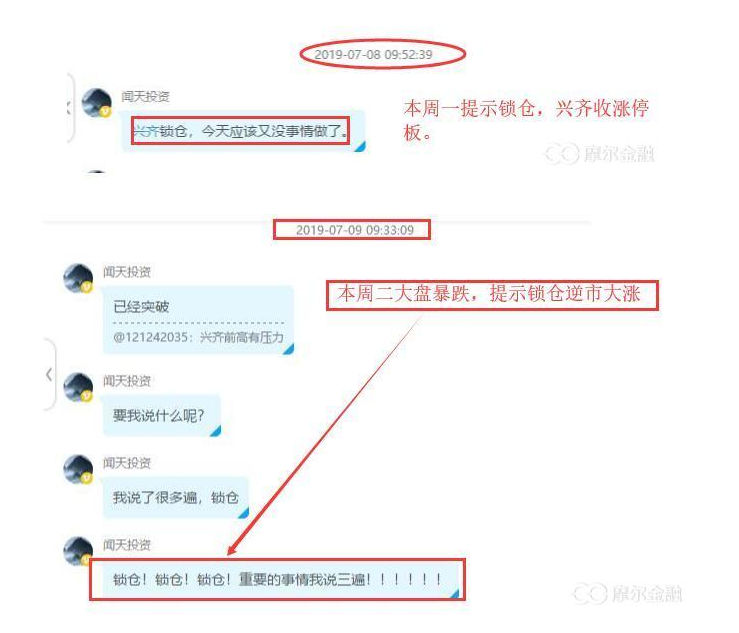Click the avatar beside 我说了很多遍 message

coord(78,469)
